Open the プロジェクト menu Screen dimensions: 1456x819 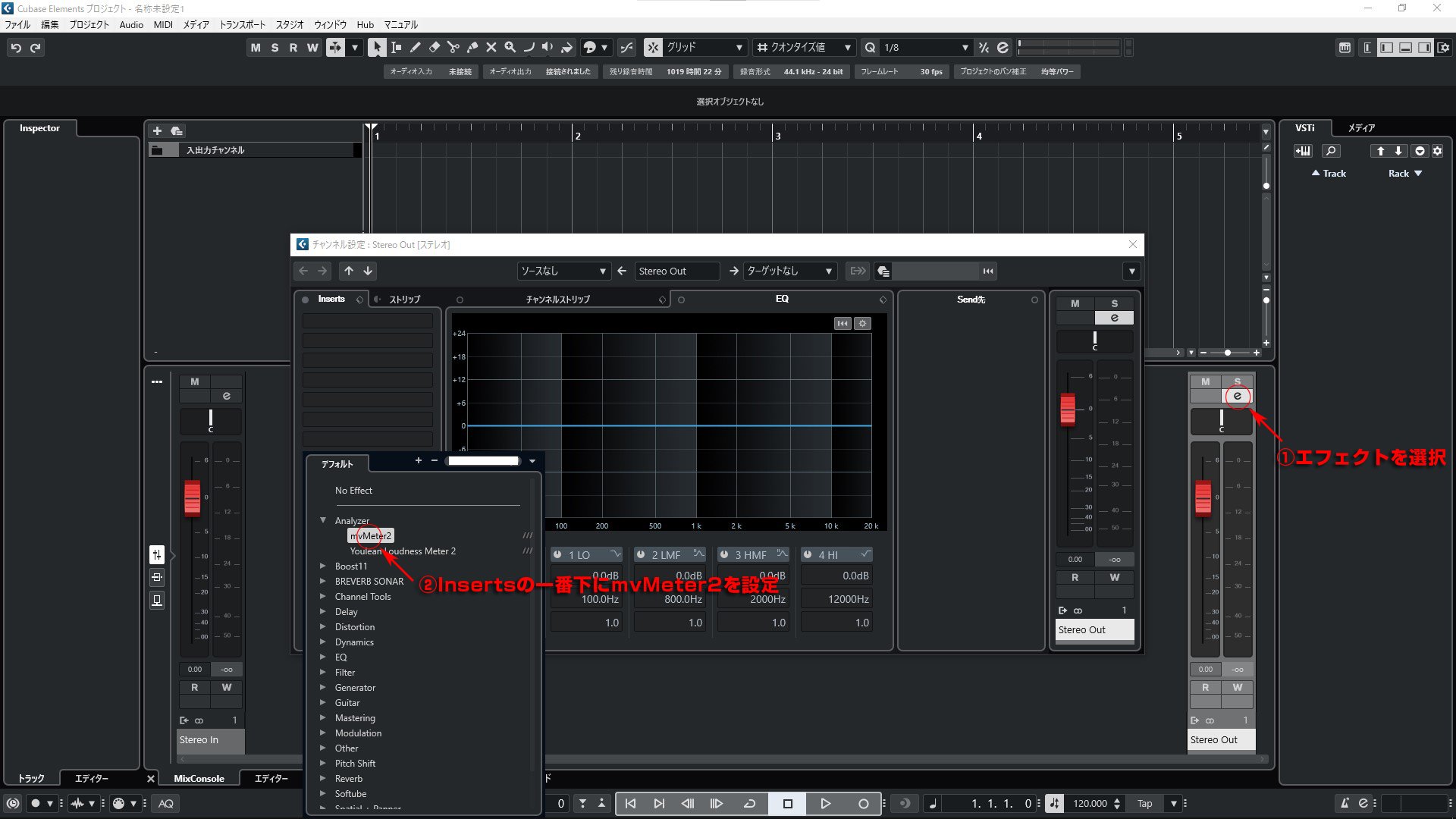point(89,24)
